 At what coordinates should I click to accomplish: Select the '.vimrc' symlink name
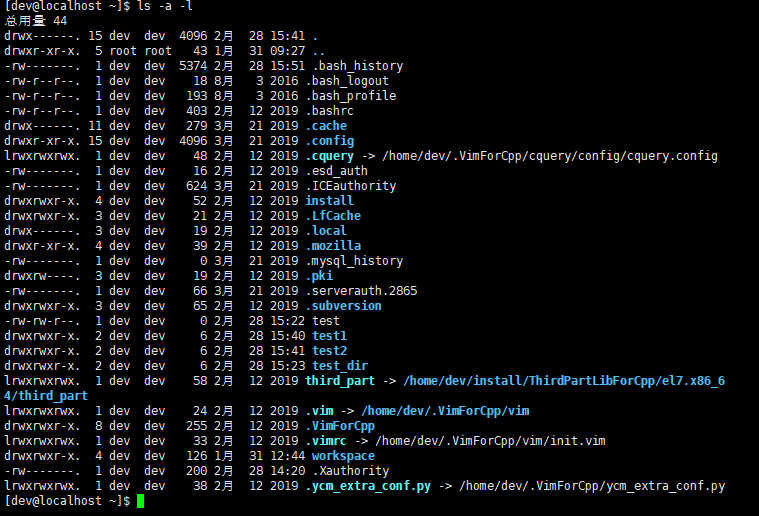point(326,441)
